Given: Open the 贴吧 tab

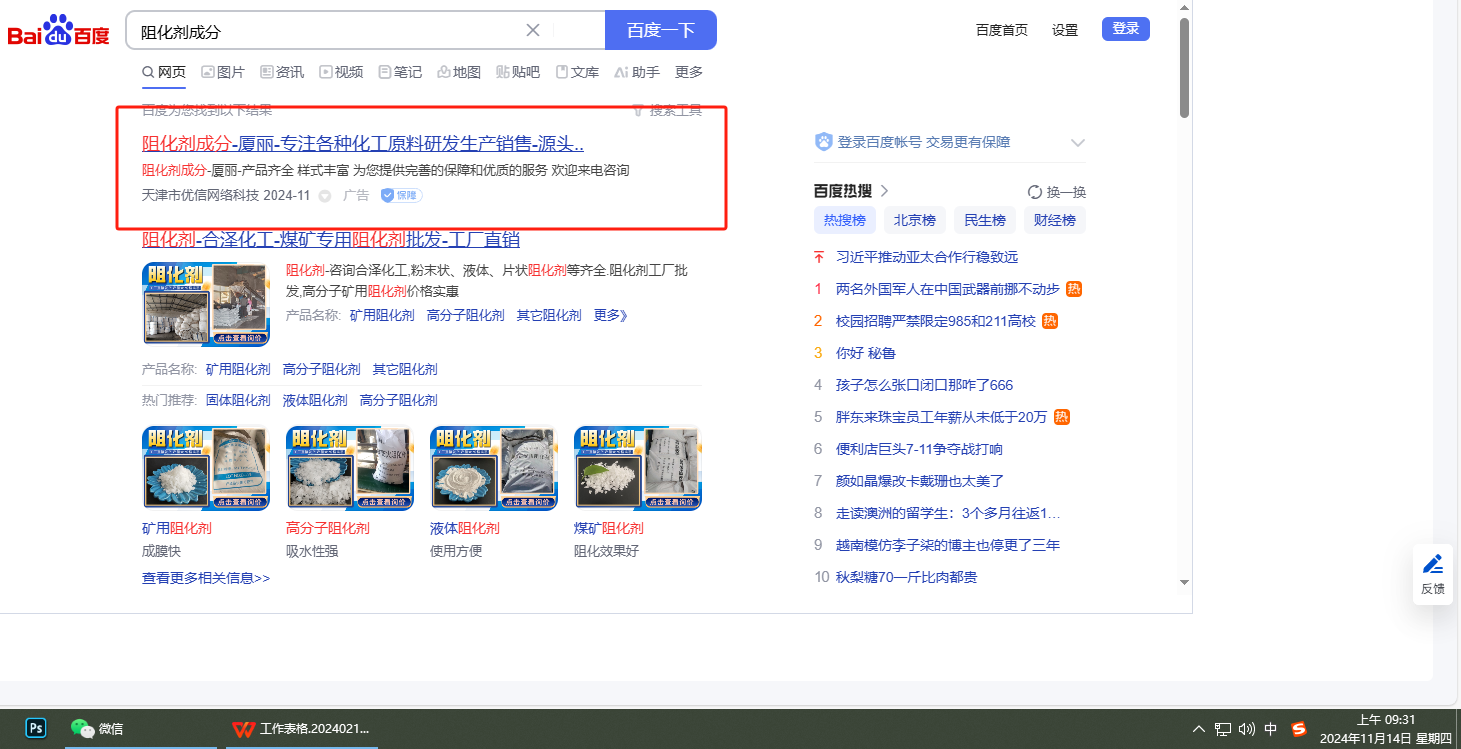Looking at the screenshot, I should pos(518,72).
